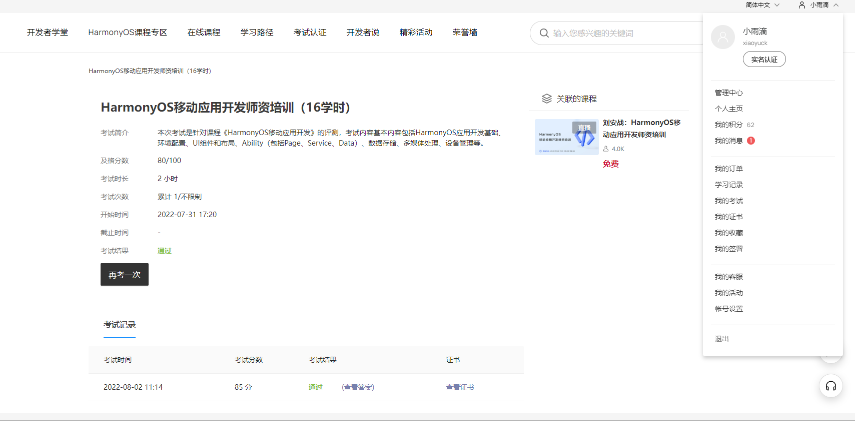
Task: Open 学习记录 in account menu
Action: click(728, 185)
